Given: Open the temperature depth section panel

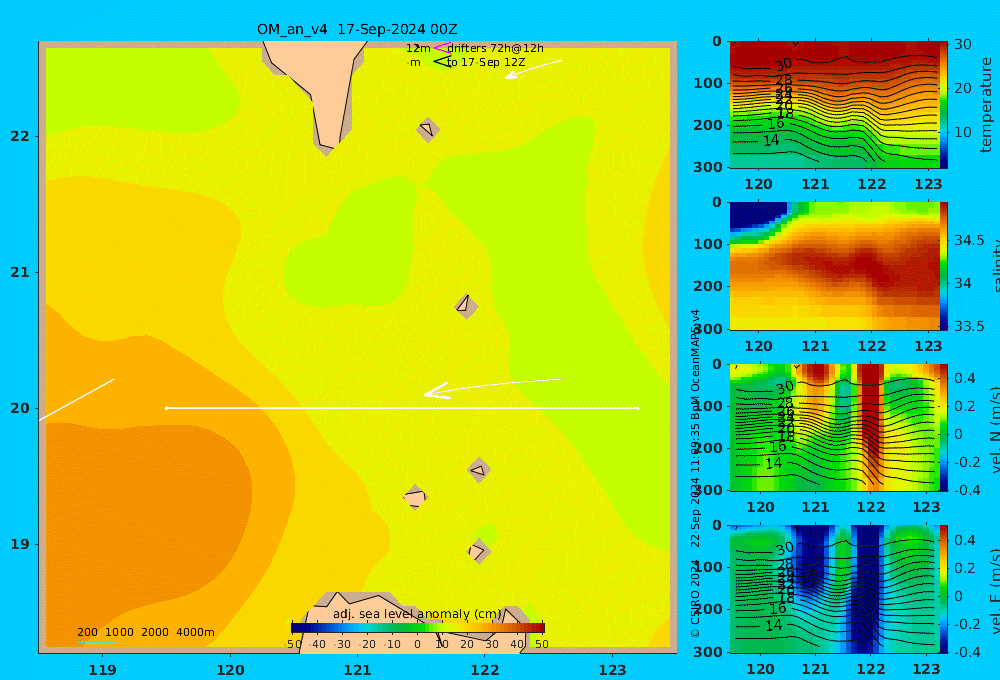Looking at the screenshot, I should coord(834,105).
